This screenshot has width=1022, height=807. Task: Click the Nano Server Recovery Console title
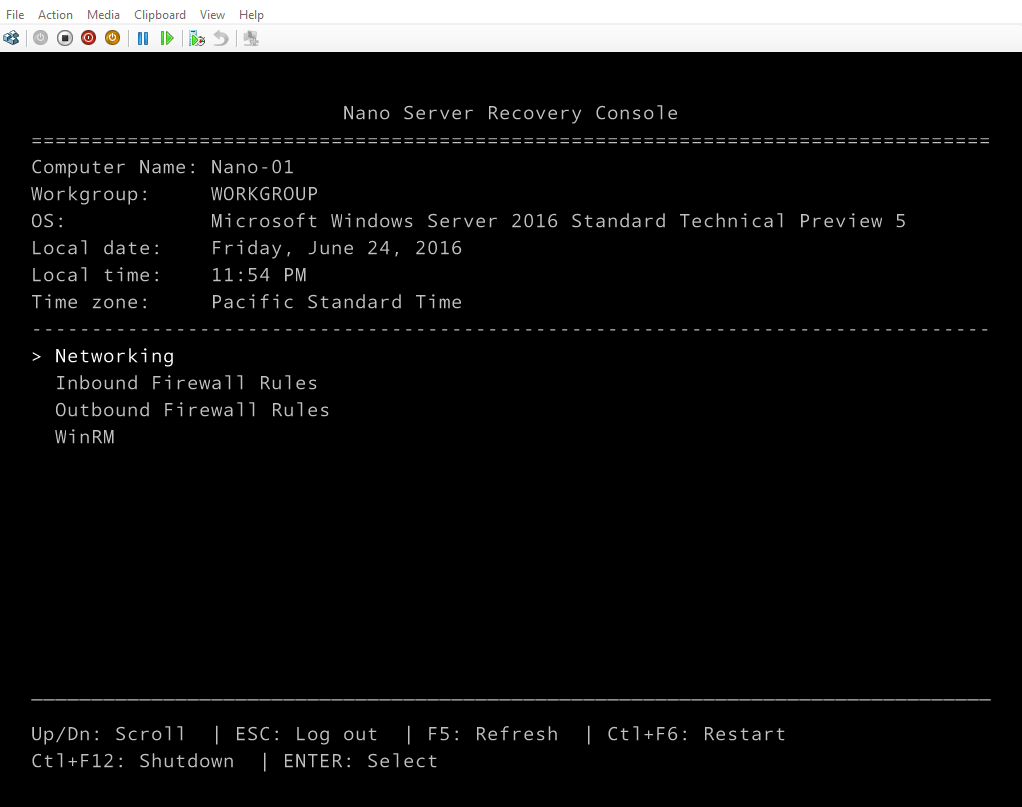pyautogui.click(x=510, y=113)
